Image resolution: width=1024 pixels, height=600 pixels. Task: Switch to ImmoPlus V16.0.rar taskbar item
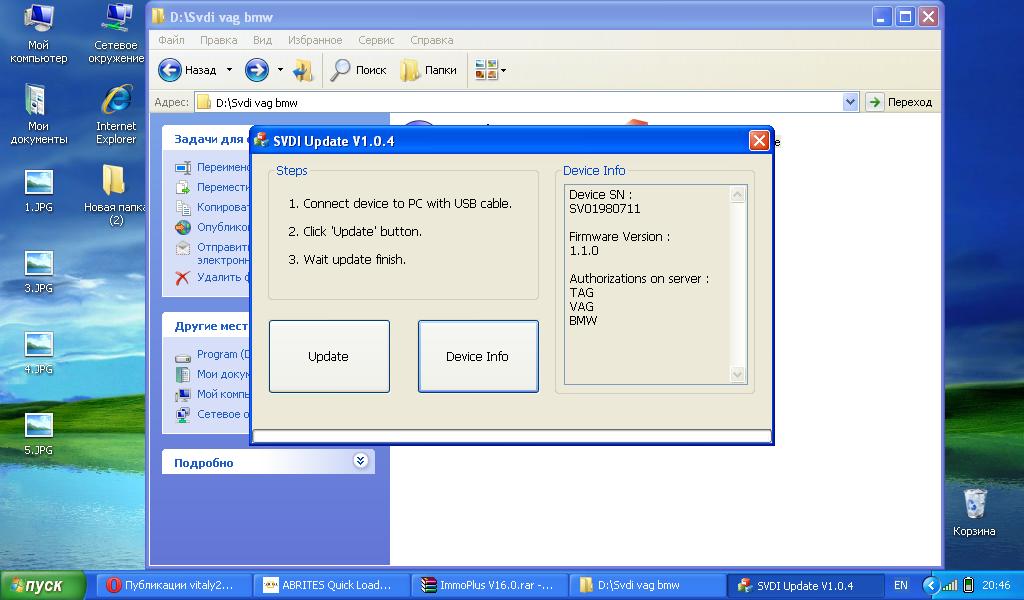coord(489,585)
